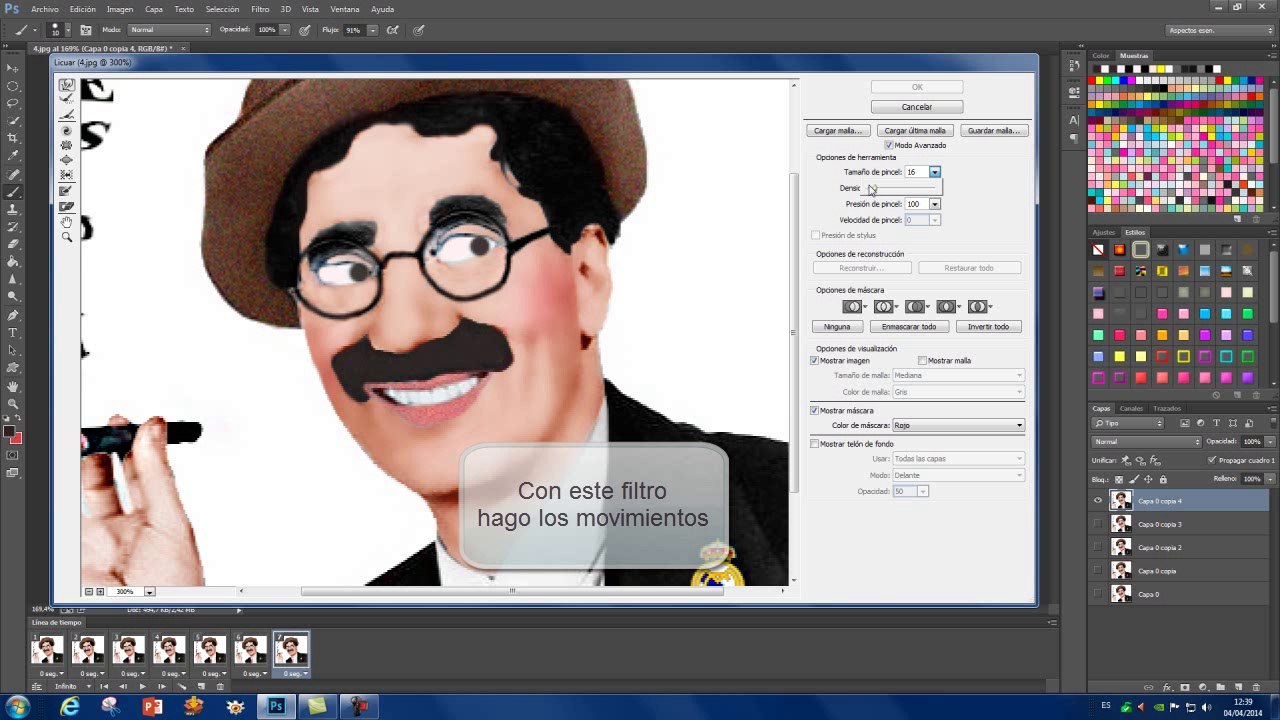Select the Crop tool
Image resolution: width=1280 pixels, height=720 pixels.
tap(13, 138)
